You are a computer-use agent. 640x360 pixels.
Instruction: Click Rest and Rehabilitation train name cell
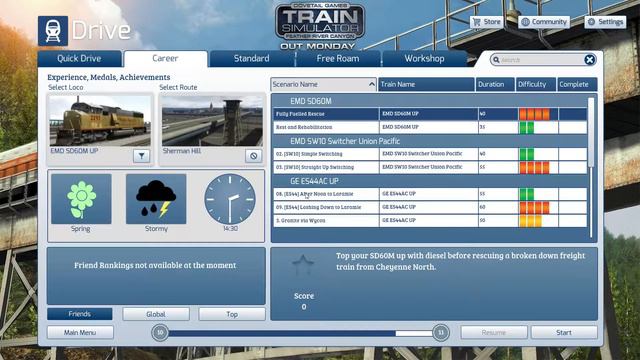(x=429, y=127)
